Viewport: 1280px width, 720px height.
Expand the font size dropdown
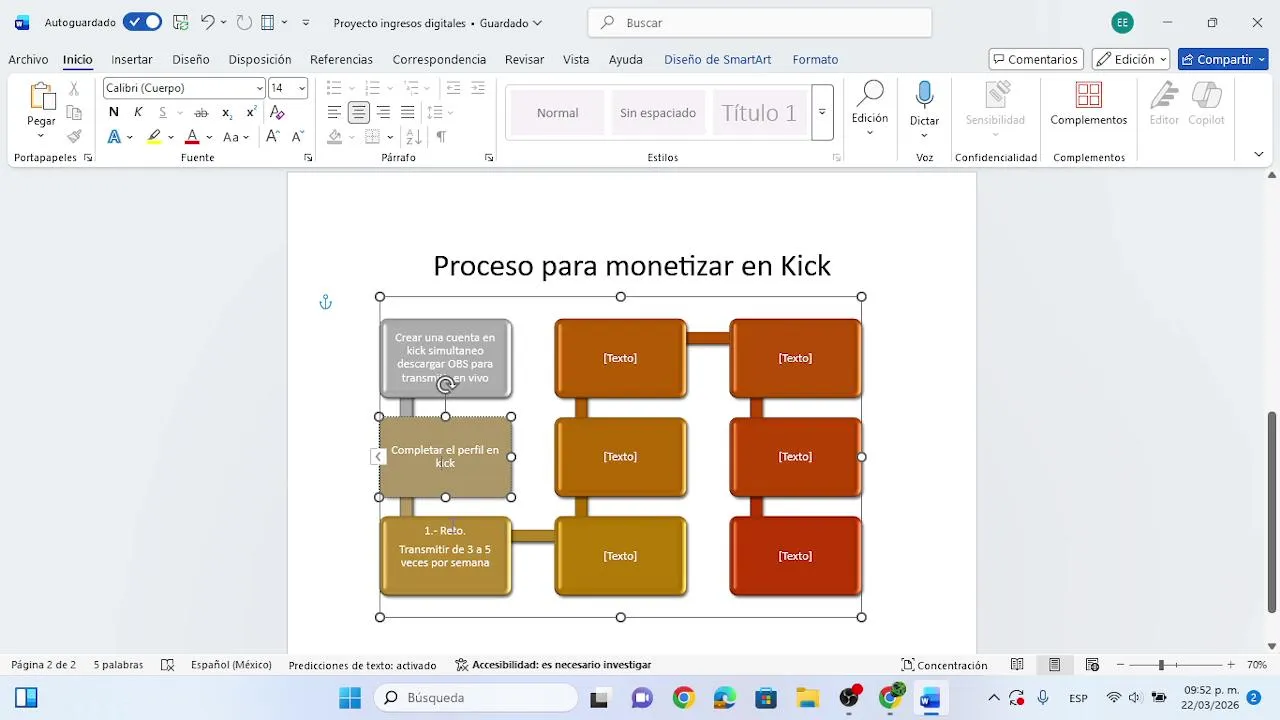302,88
